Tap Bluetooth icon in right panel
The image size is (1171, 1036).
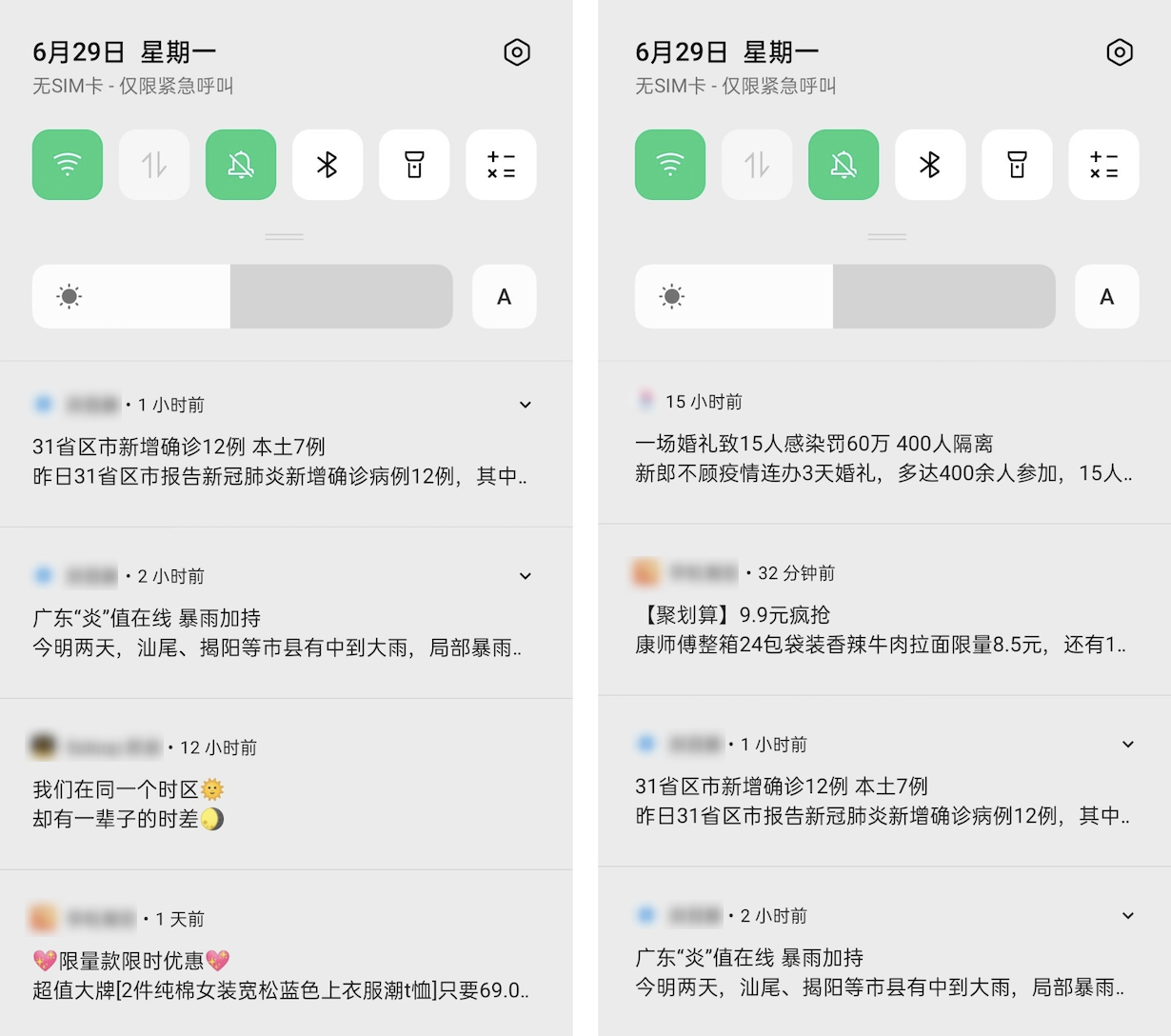click(930, 165)
